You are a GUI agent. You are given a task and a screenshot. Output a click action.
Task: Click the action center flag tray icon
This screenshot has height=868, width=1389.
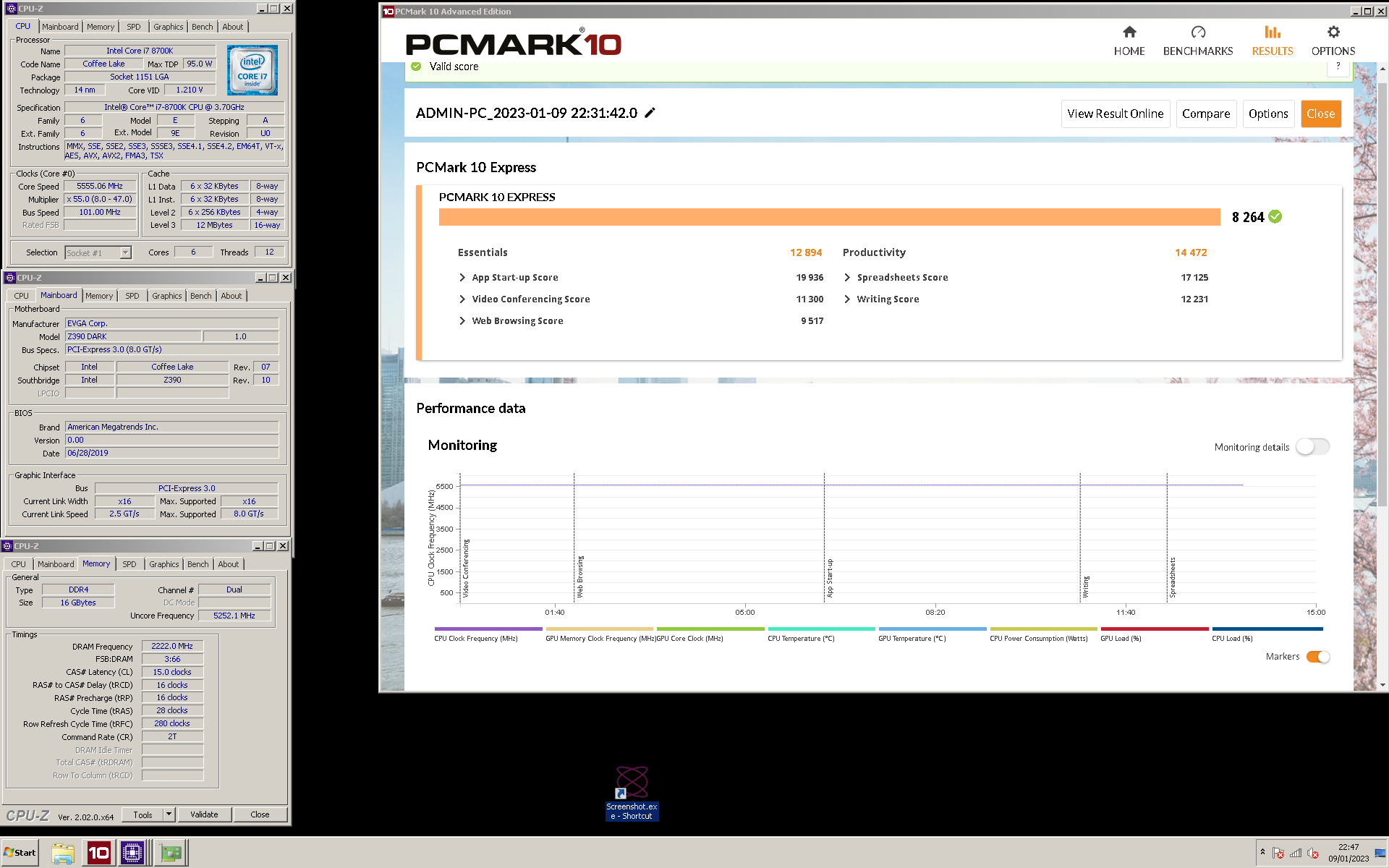pos(1278,854)
